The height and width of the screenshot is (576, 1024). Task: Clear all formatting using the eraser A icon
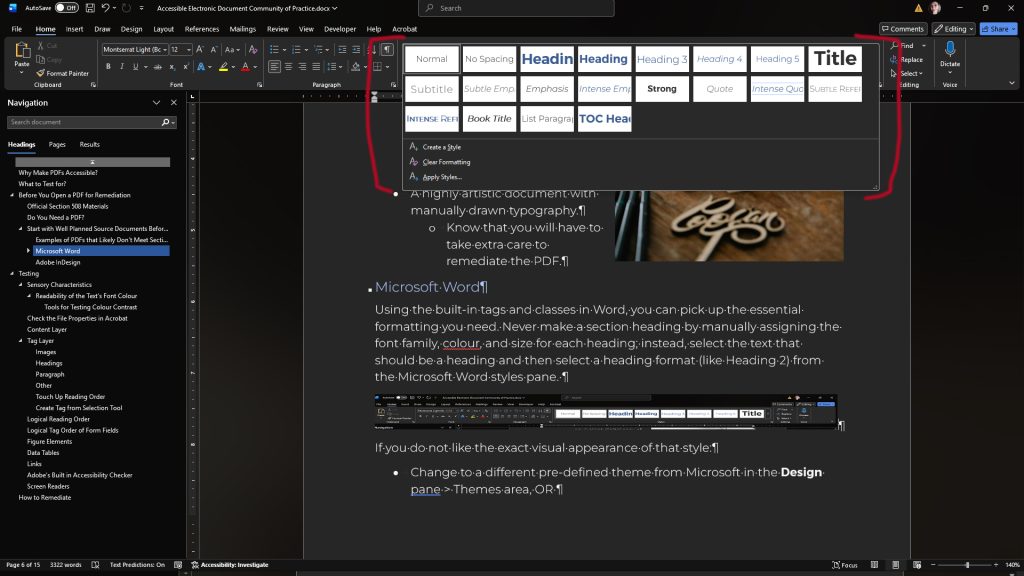pos(253,50)
